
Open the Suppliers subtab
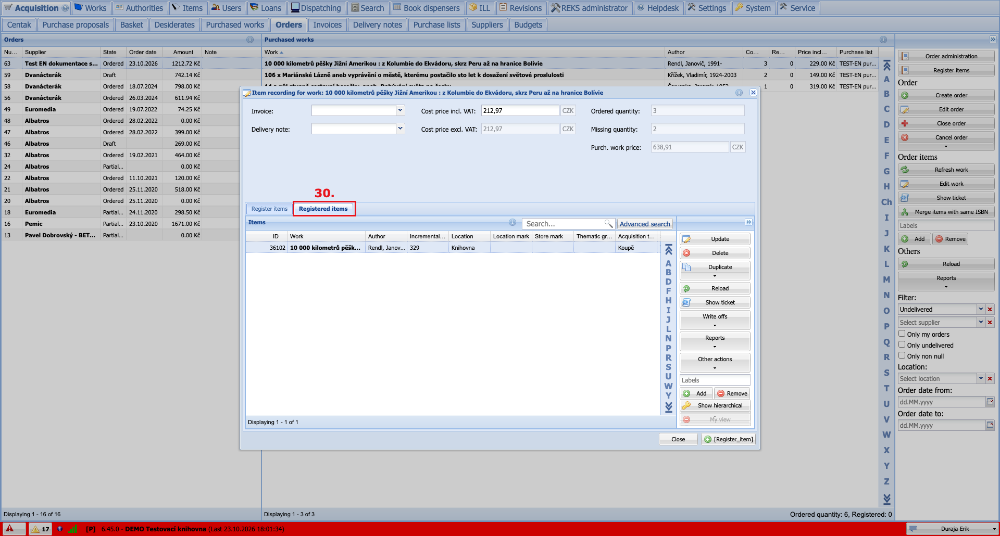click(x=487, y=25)
